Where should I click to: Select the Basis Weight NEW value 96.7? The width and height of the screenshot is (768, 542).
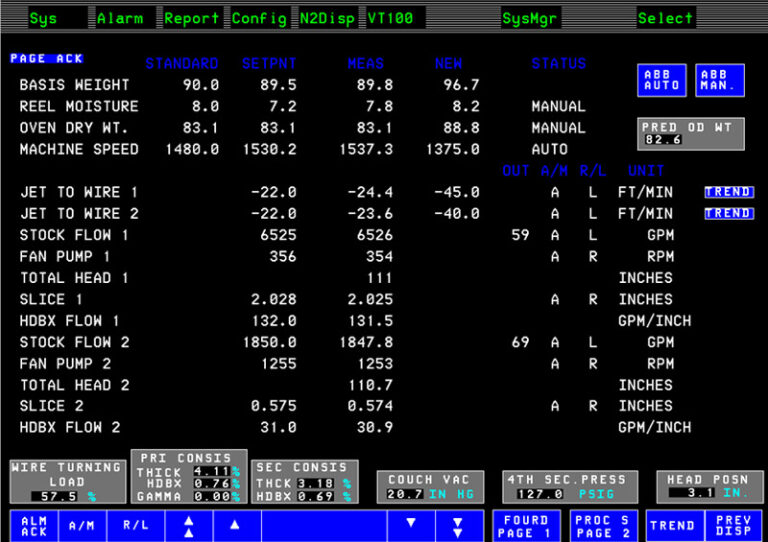461,85
